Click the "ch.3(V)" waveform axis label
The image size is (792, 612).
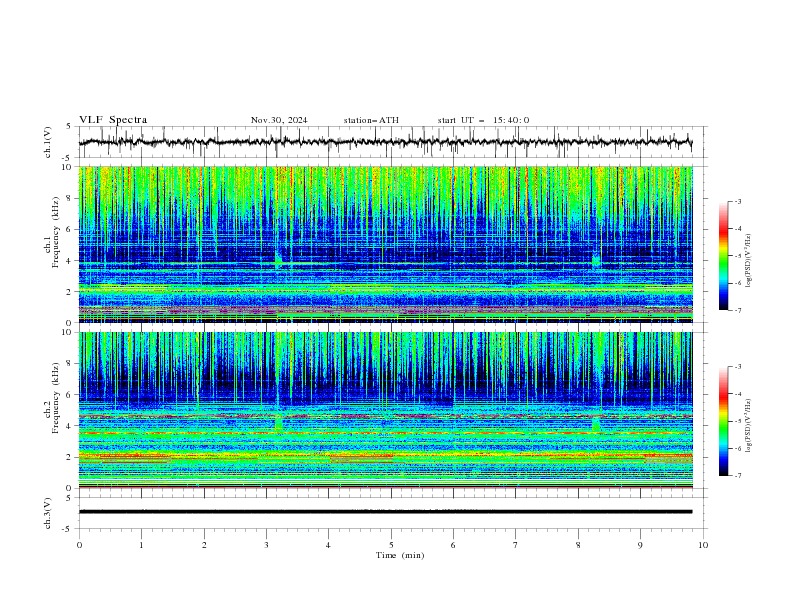[48, 513]
